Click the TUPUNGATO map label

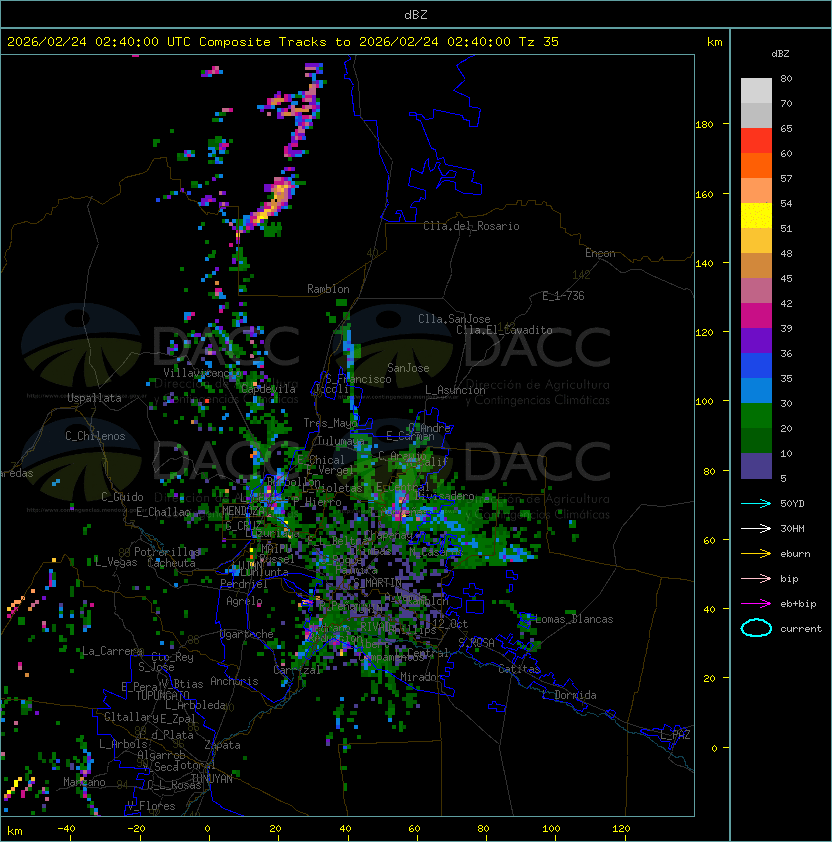[x=162, y=696]
